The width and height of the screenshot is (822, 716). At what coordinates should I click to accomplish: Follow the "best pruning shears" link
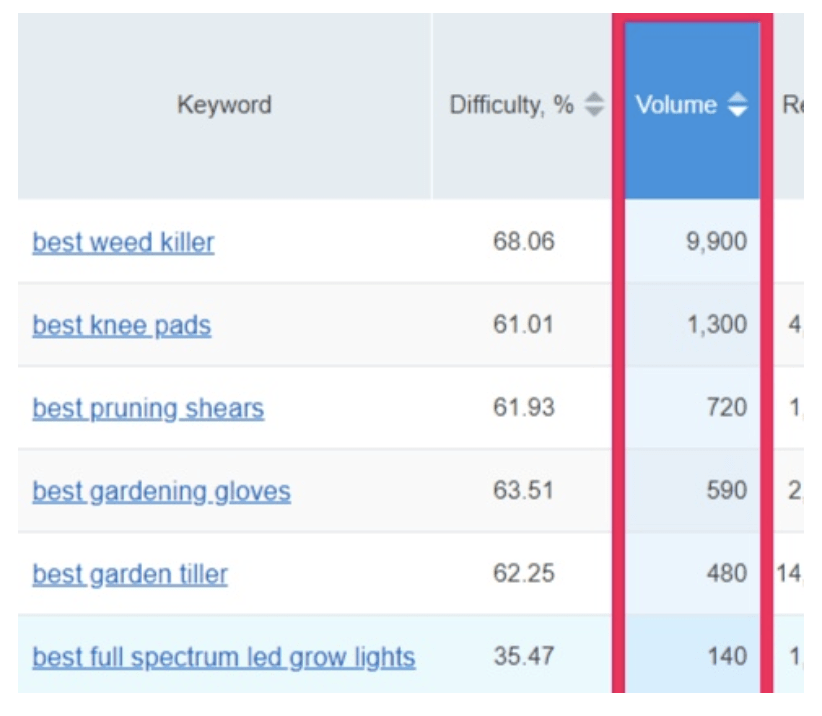point(148,408)
